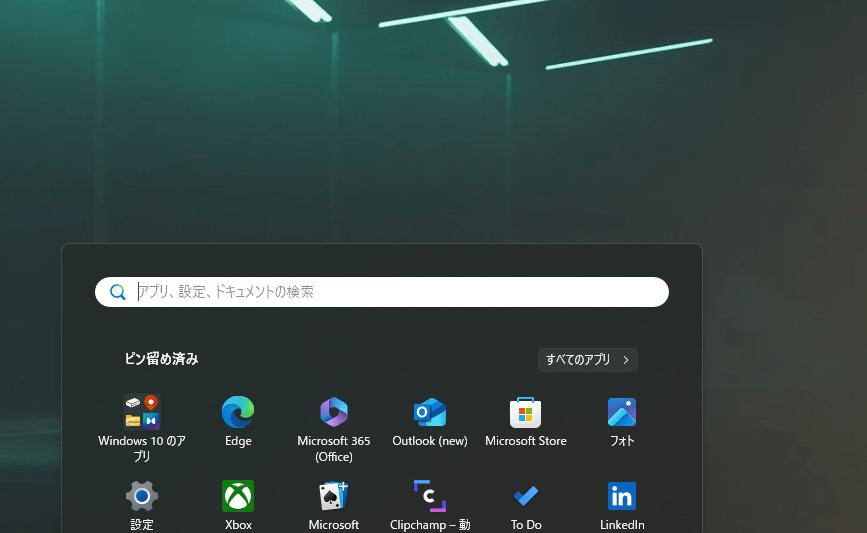This screenshot has width=867, height=533.
Task: Click the ピン留め済み heading text
Action: (161, 359)
